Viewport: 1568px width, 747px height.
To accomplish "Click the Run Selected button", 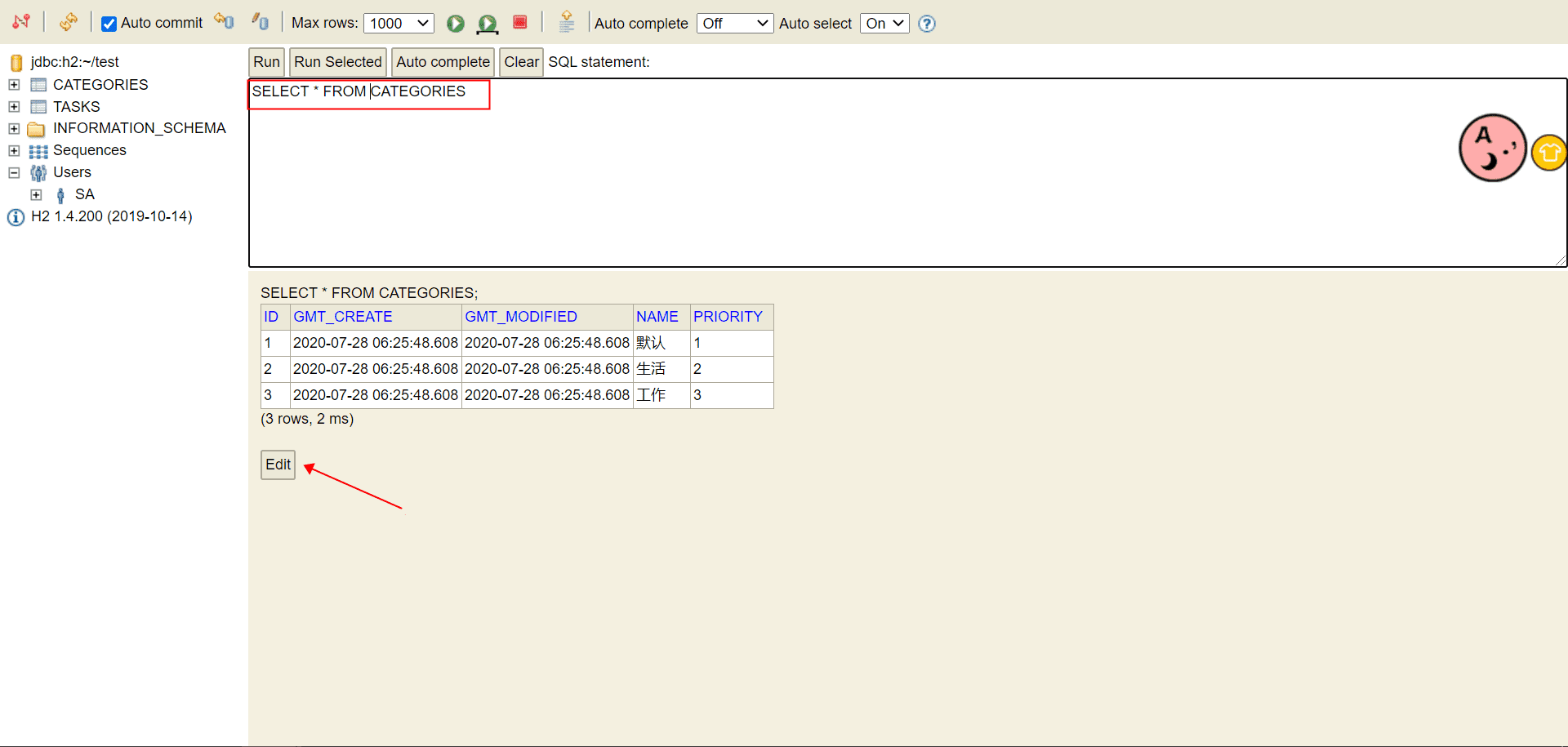I will 338,62.
